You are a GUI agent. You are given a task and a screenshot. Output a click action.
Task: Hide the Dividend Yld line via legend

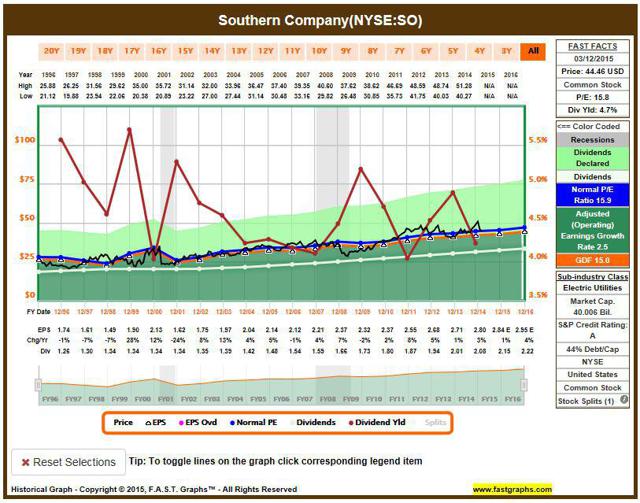377,423
